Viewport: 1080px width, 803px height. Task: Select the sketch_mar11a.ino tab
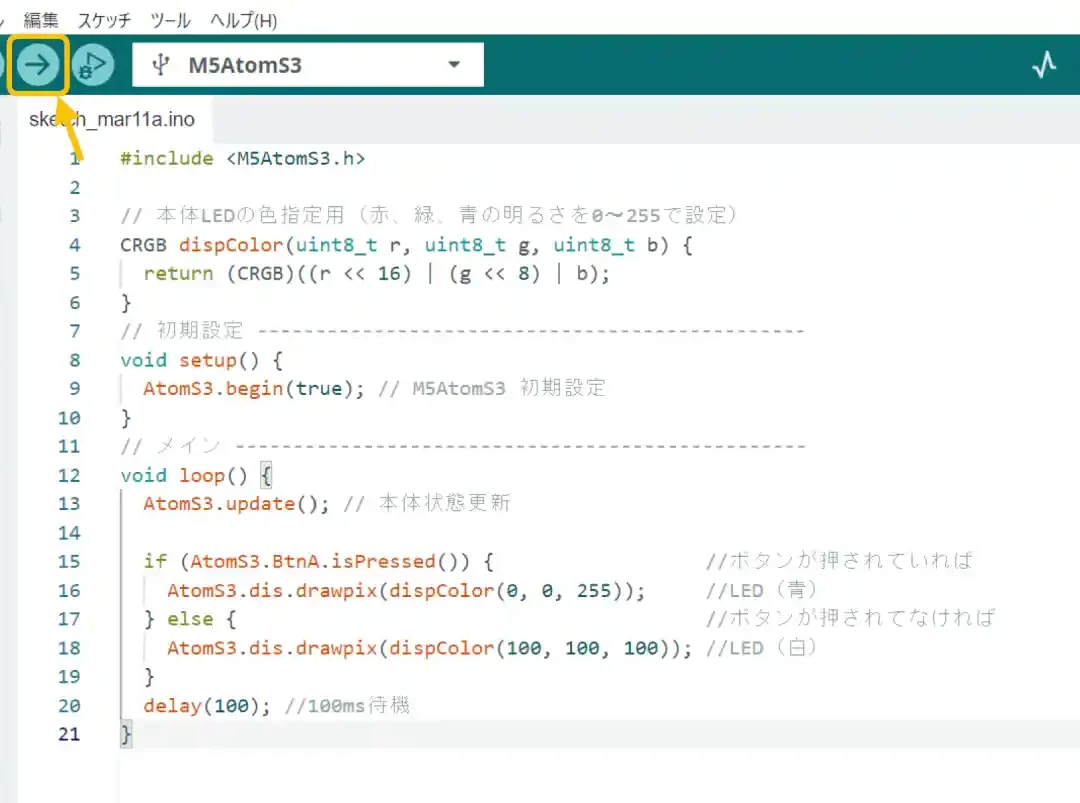pos(112,119)
